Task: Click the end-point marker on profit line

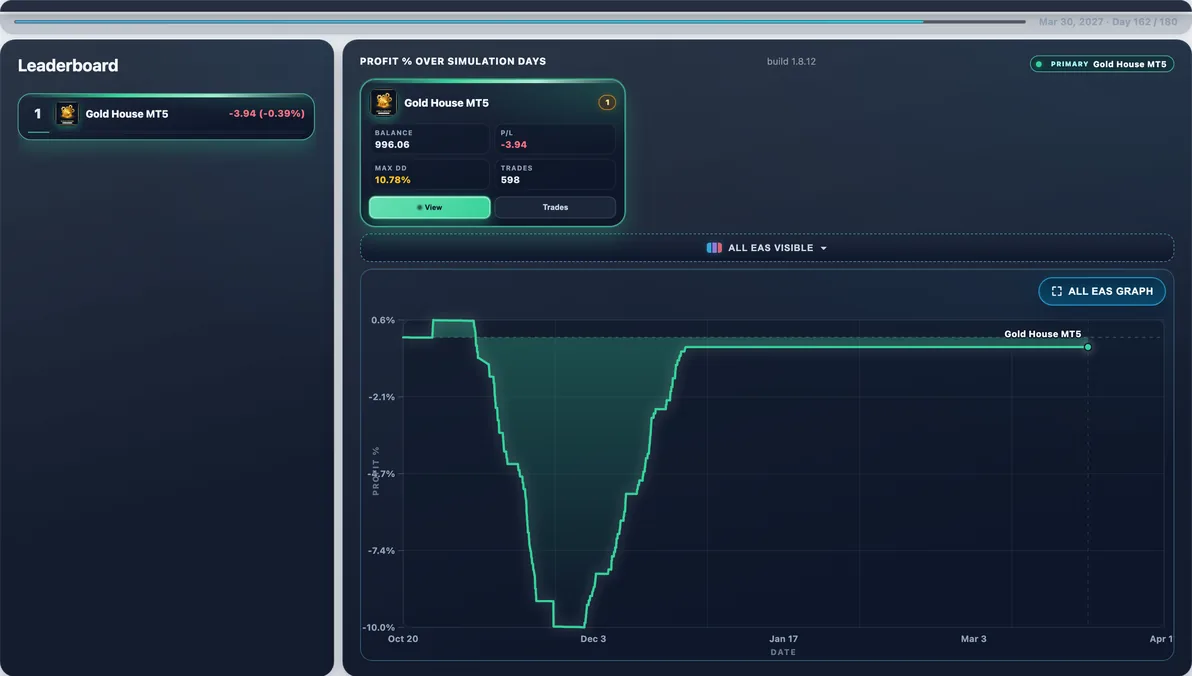Action: pos(1088,347)
